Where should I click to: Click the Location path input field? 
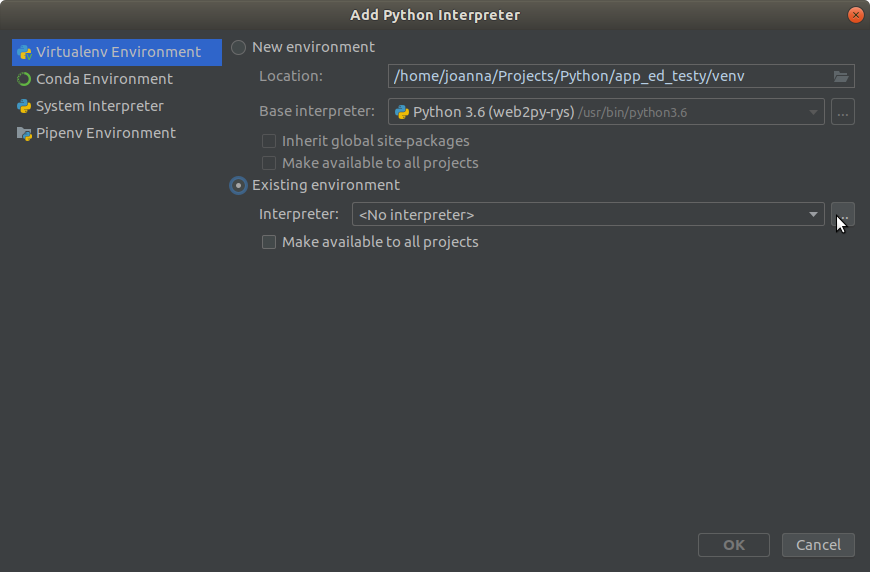(610, 76)
